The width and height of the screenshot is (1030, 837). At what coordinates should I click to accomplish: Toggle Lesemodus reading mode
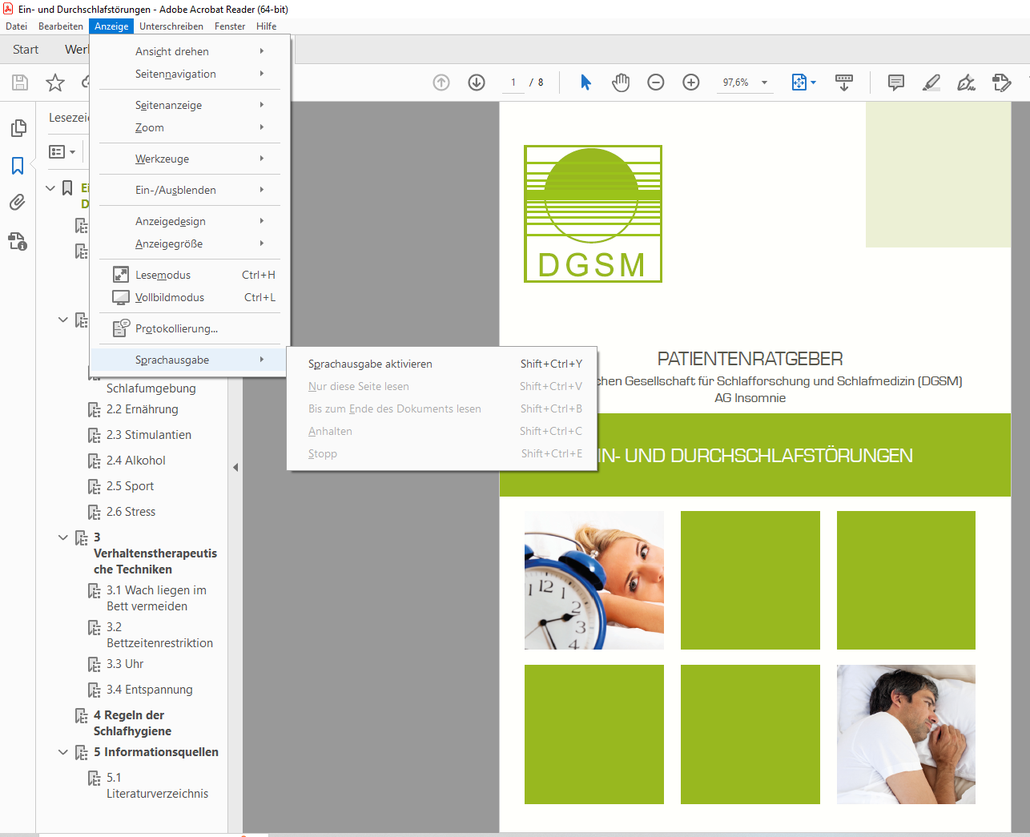[163, 275]
